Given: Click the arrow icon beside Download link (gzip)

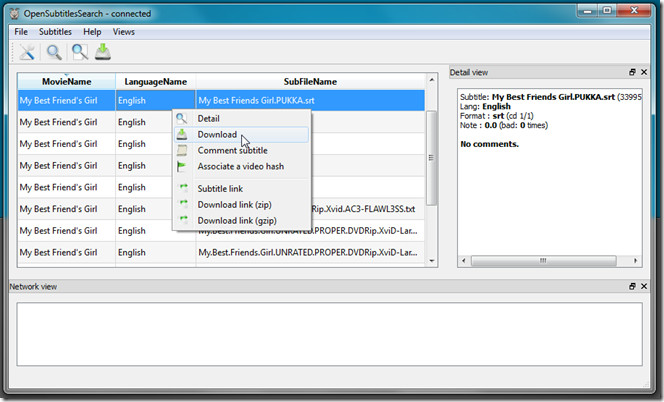Looking at the screenshot, I should (x=183, y=219).
